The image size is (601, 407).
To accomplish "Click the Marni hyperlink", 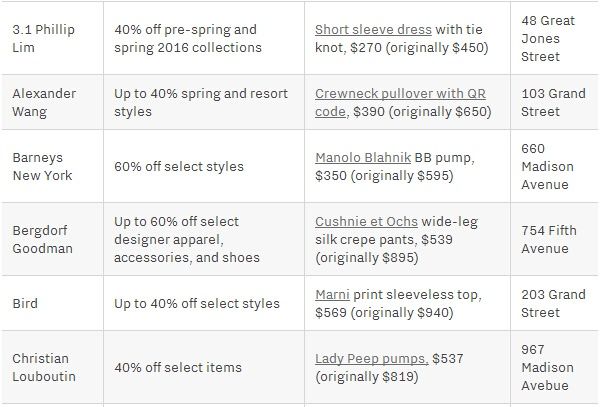I will 332,294.
